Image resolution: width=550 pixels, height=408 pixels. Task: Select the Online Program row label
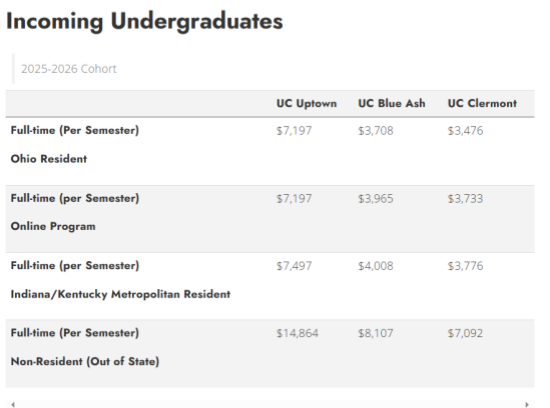click(53, 226)
